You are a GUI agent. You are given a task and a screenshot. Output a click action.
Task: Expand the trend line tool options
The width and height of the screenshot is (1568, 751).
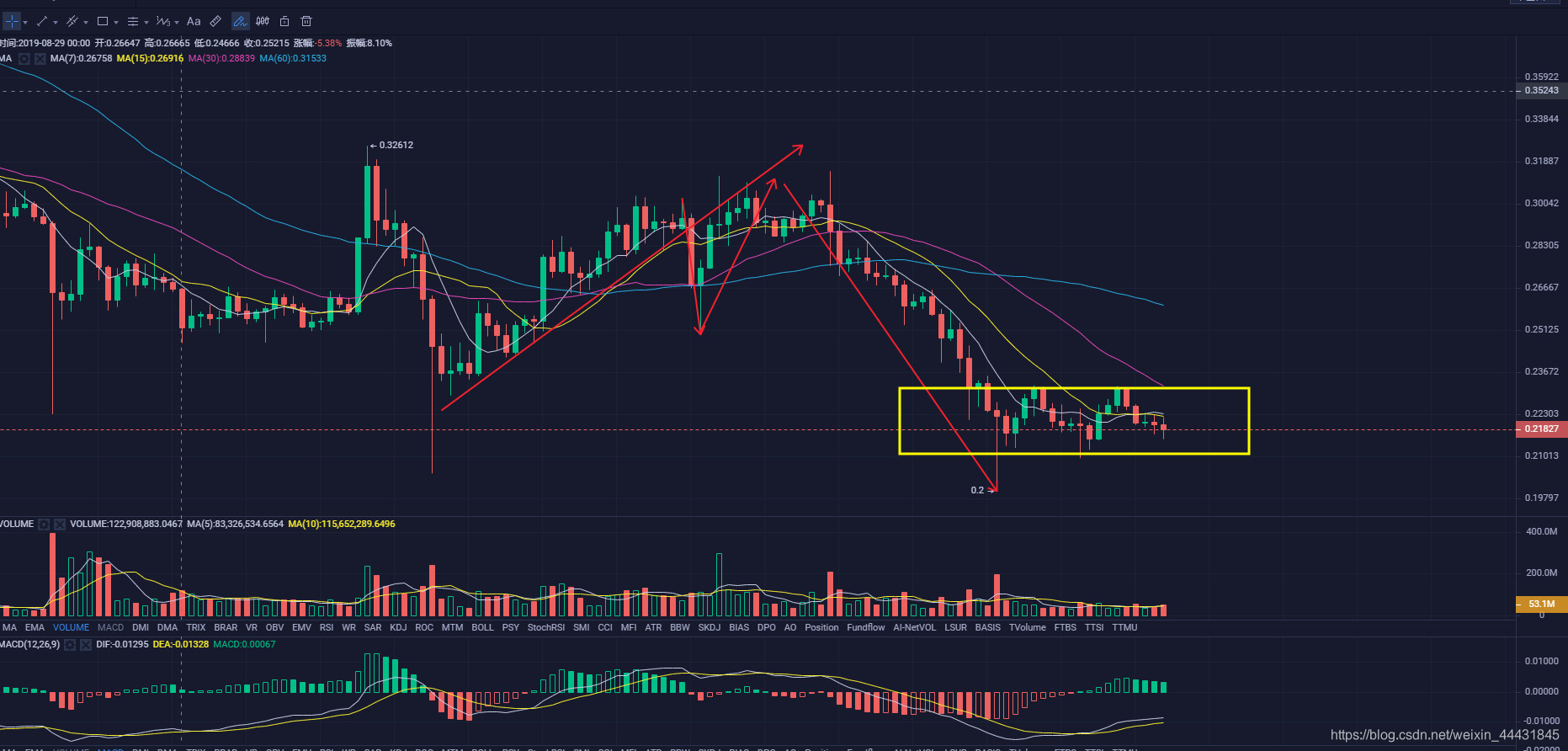56,23
